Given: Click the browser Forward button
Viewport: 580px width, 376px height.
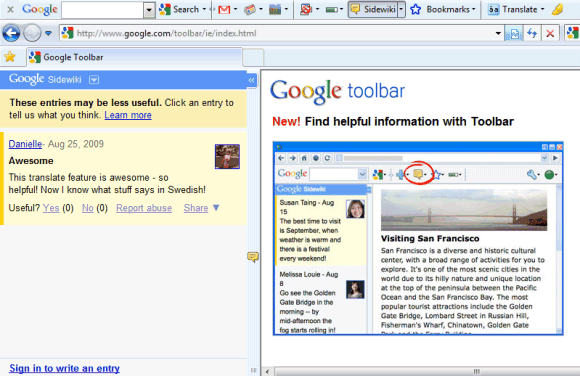Looking at the screenshot, I should [x=32, y=33].
